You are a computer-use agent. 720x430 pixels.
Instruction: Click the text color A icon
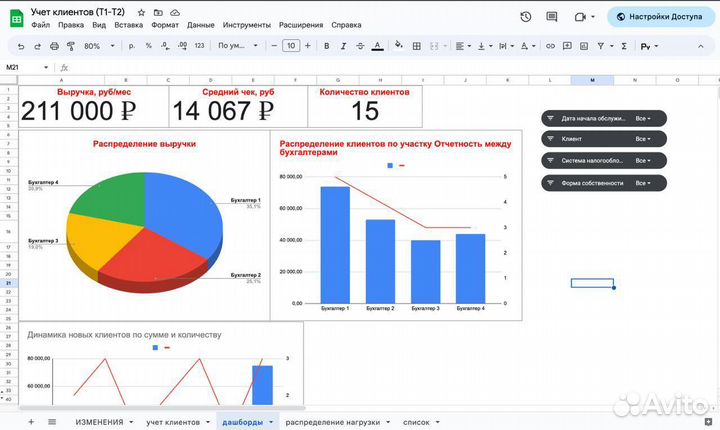tap(376, 46)
